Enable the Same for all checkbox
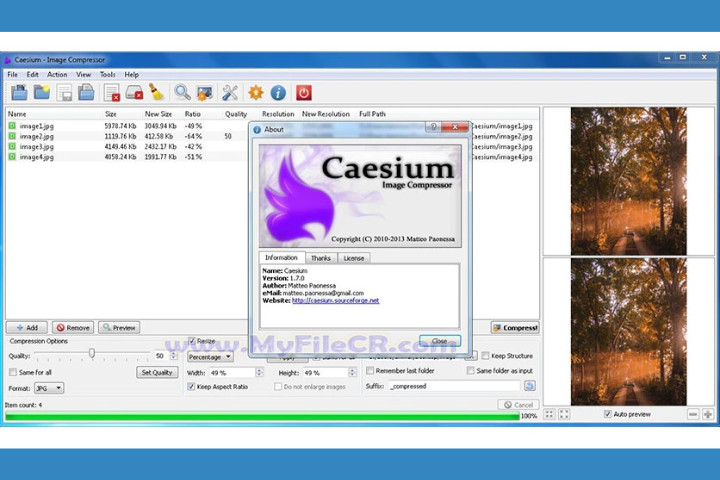 pyautogui.click(x=13, y=372)
